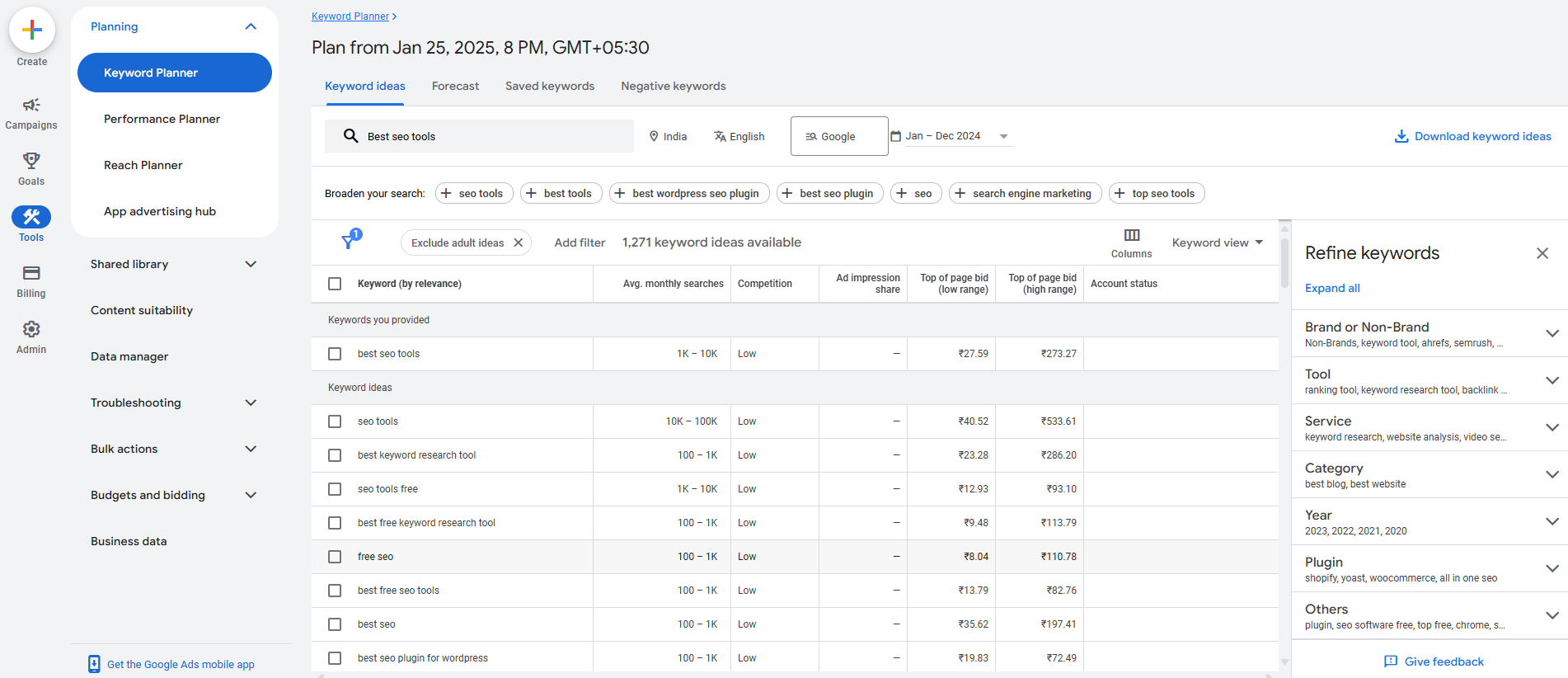1568x678 pixels.
Task: Click Download keyword ideas
Action: 1472,136
